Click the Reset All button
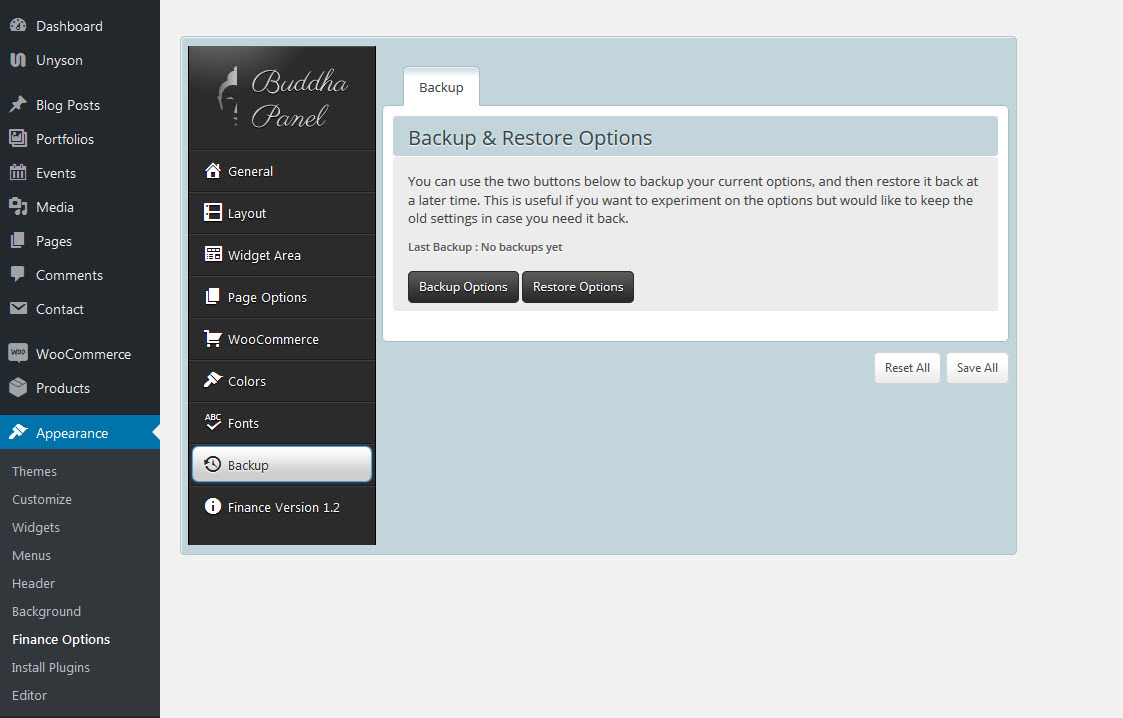The image size is (1123, 718). (x=907, y=368)
